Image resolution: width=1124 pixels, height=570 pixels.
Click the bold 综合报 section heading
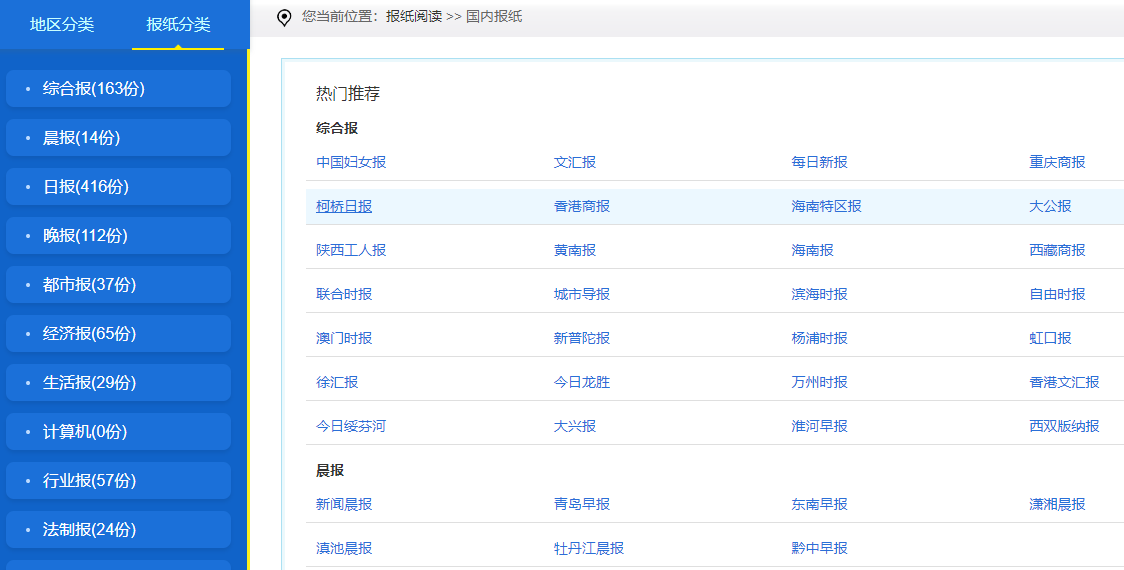click(x=337, y=128)
